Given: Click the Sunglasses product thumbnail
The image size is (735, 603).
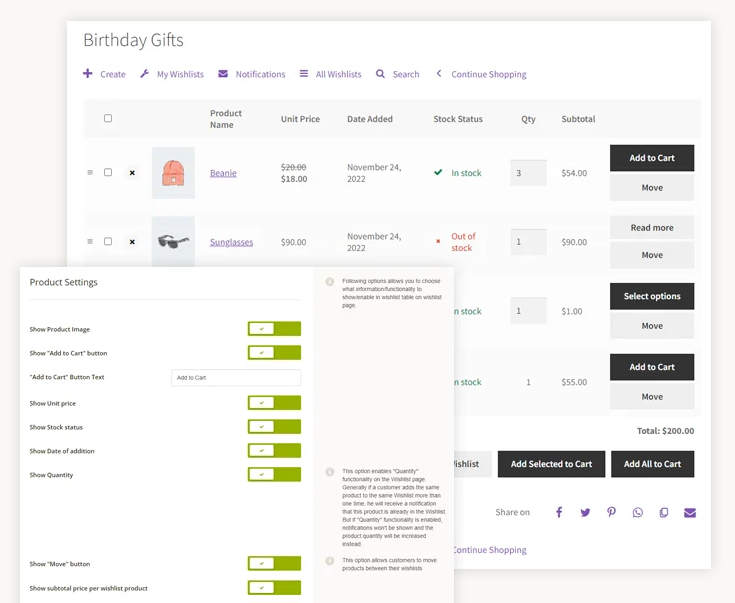Looking at the screenshot, I should click(173, 241).
